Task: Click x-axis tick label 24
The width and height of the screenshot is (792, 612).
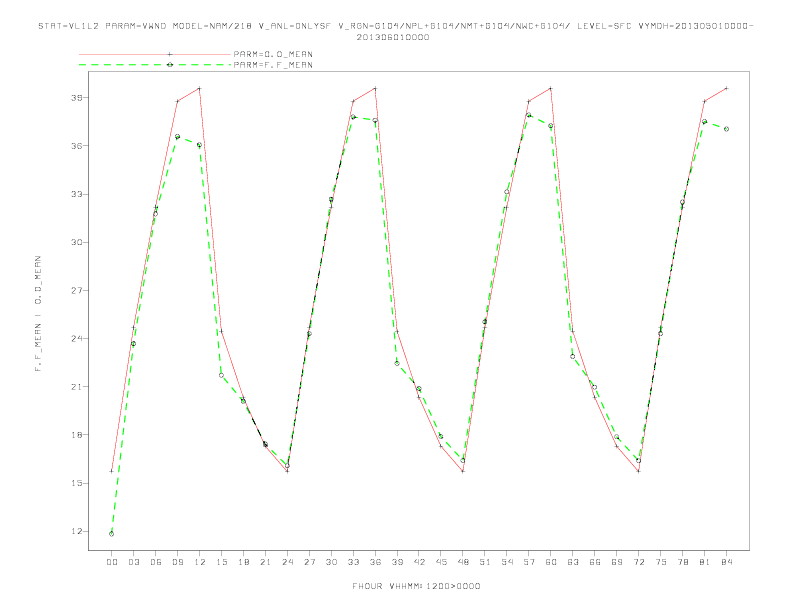Action: (287, 562)
